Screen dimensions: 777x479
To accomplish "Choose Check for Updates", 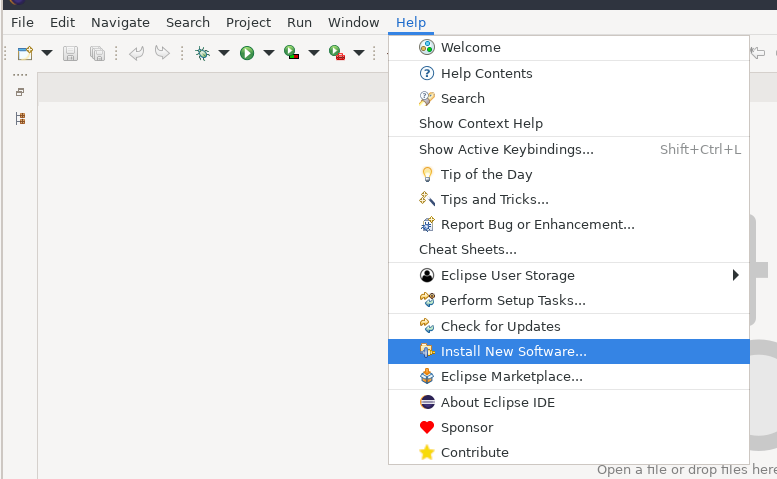I will pos(500,326).
